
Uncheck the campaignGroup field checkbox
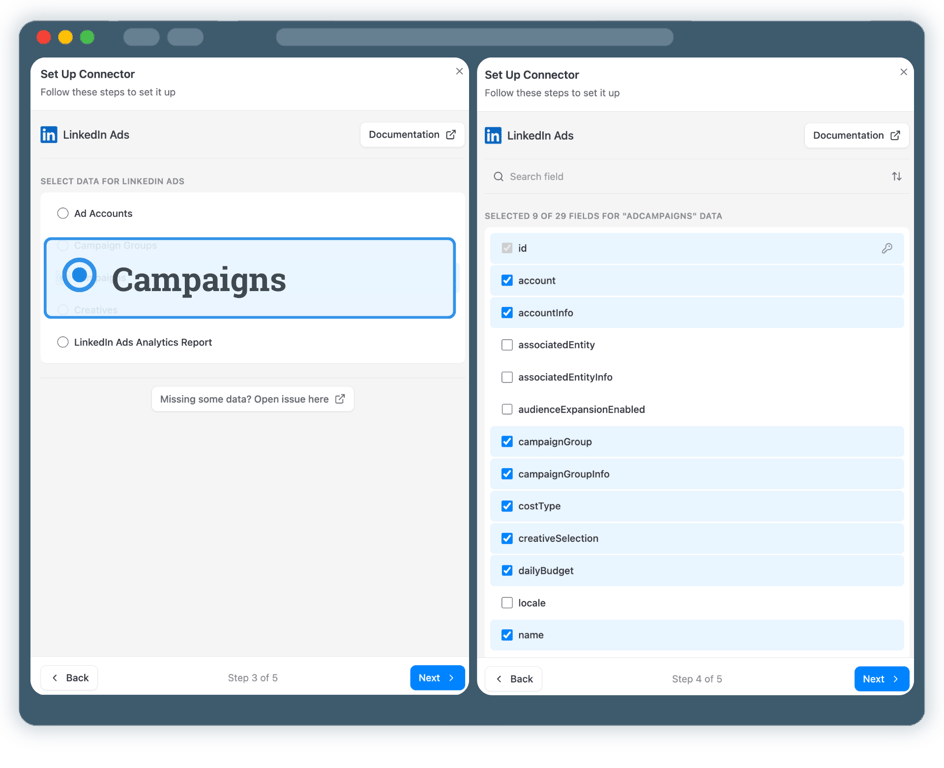[507, 442]
